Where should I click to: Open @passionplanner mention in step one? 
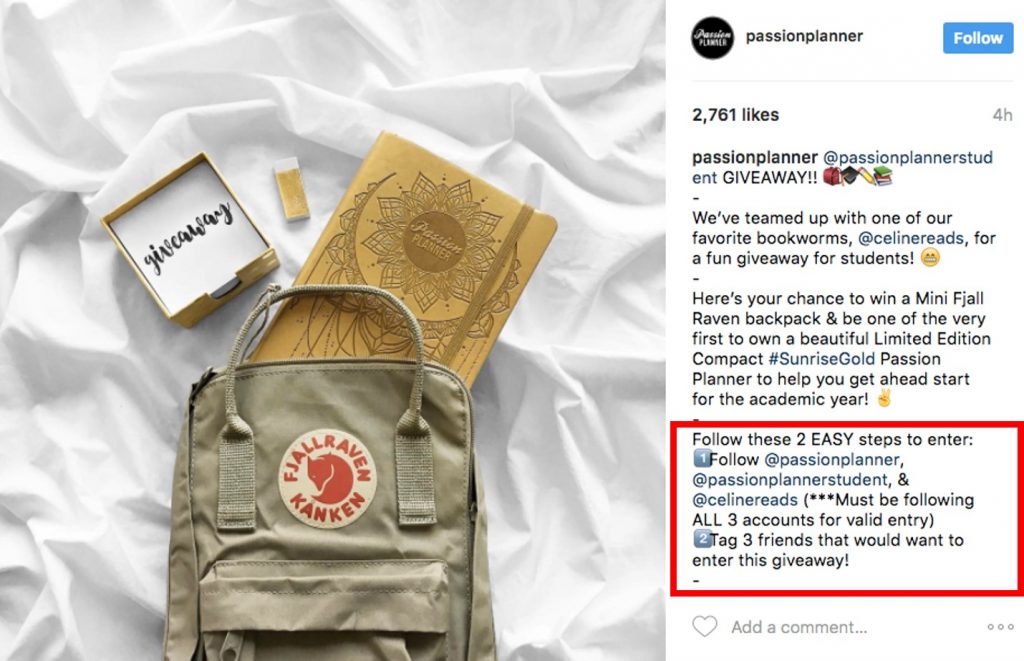tap(831, 459)
